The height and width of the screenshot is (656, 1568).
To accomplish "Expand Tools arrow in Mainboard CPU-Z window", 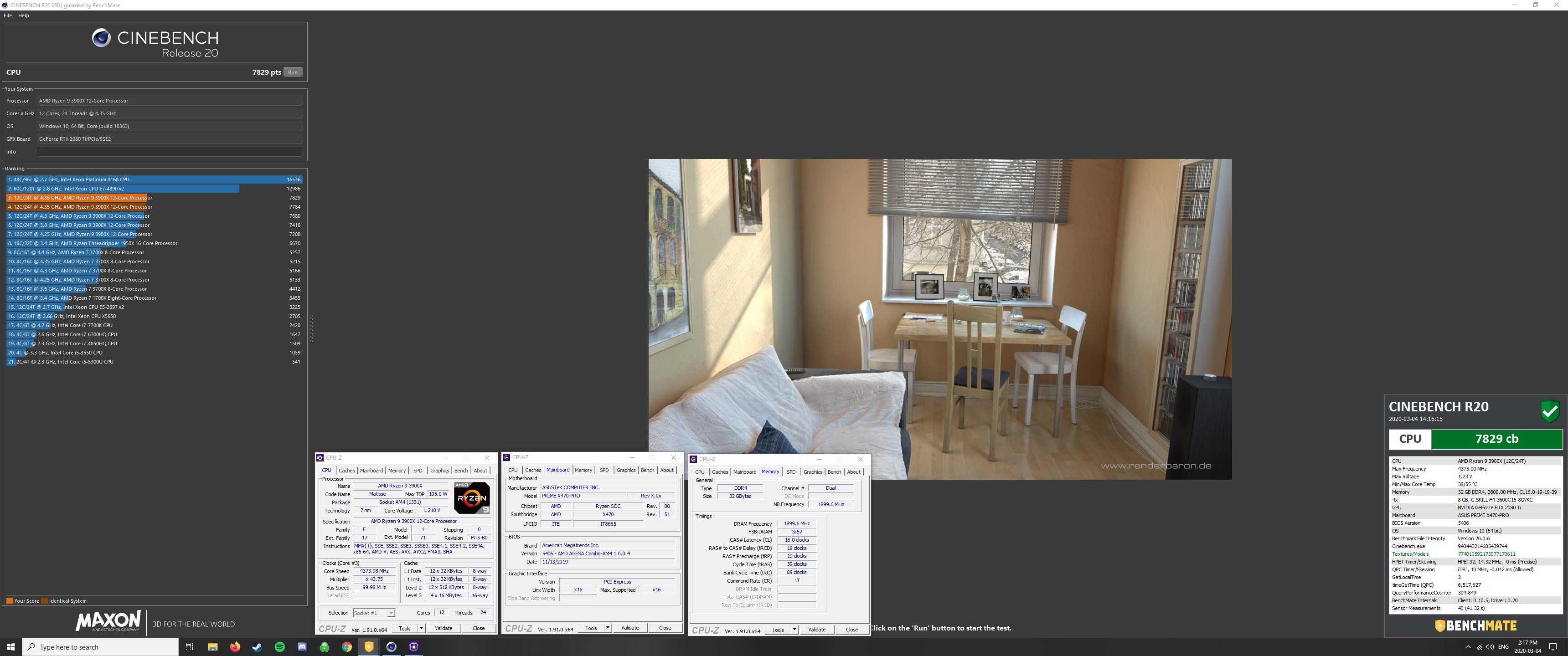I will point(608,628).
